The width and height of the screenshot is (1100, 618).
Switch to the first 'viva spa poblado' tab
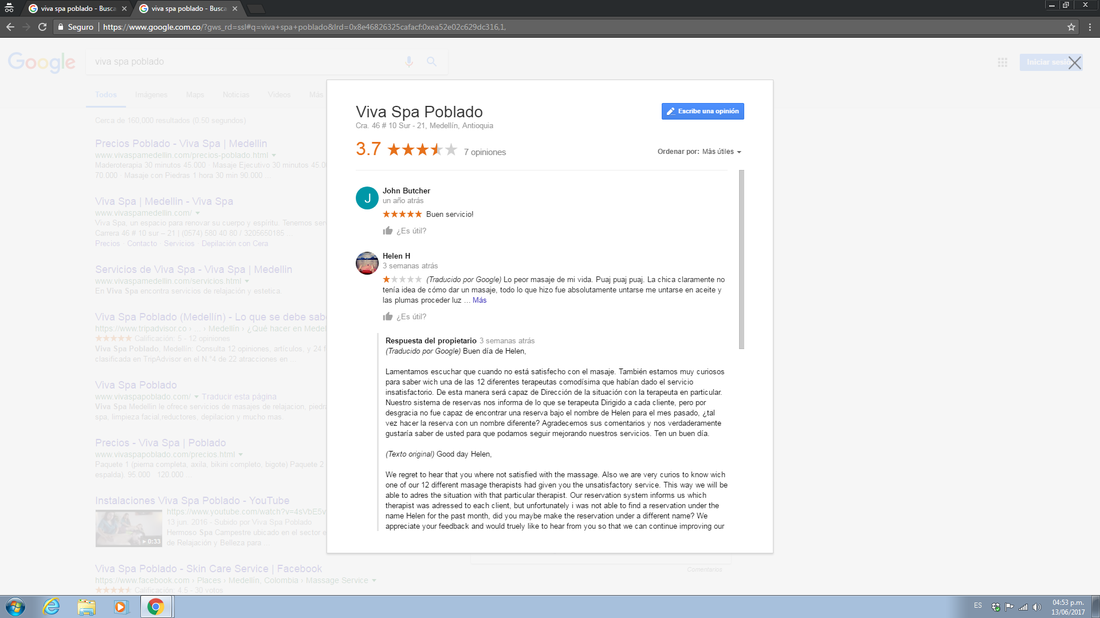[x=76, y=8]
